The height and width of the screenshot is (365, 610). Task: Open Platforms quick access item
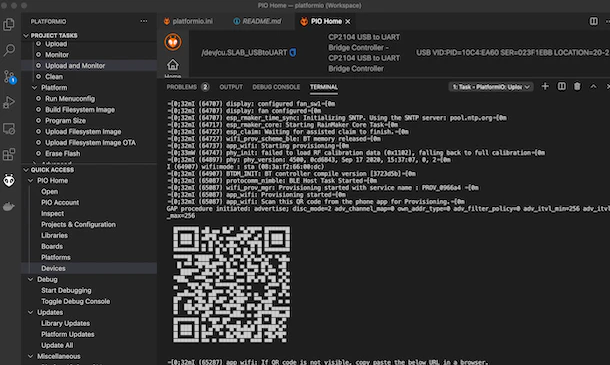click(x=56, y=257)
